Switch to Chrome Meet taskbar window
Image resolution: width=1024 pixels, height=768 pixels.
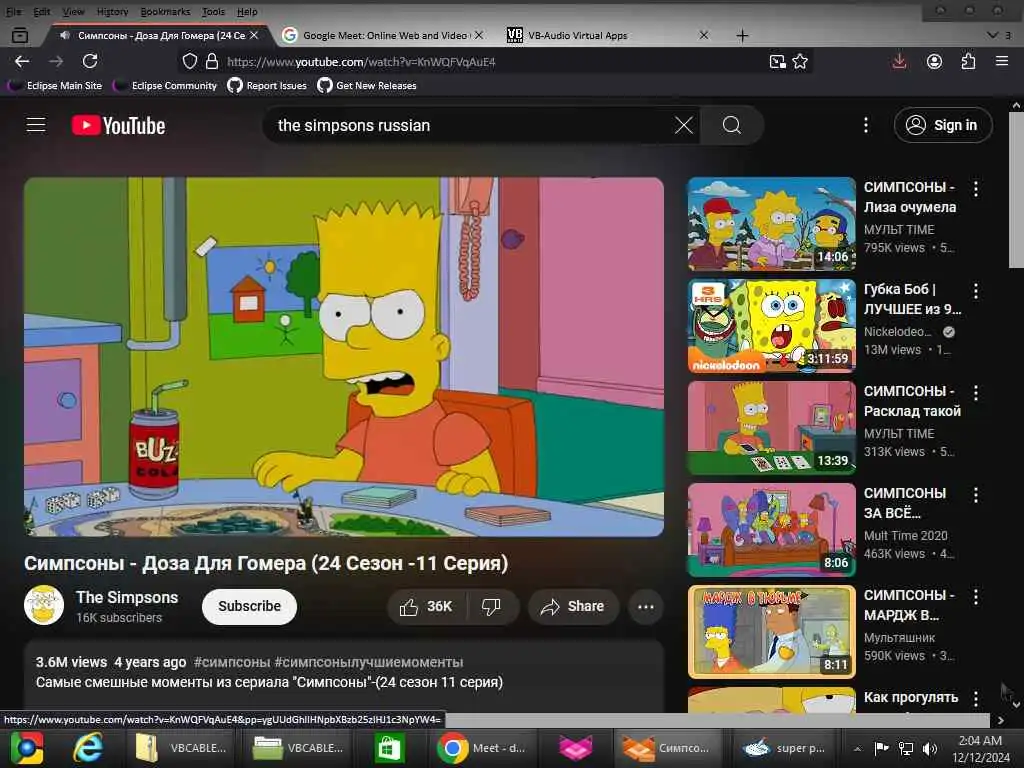pos(482,748)
